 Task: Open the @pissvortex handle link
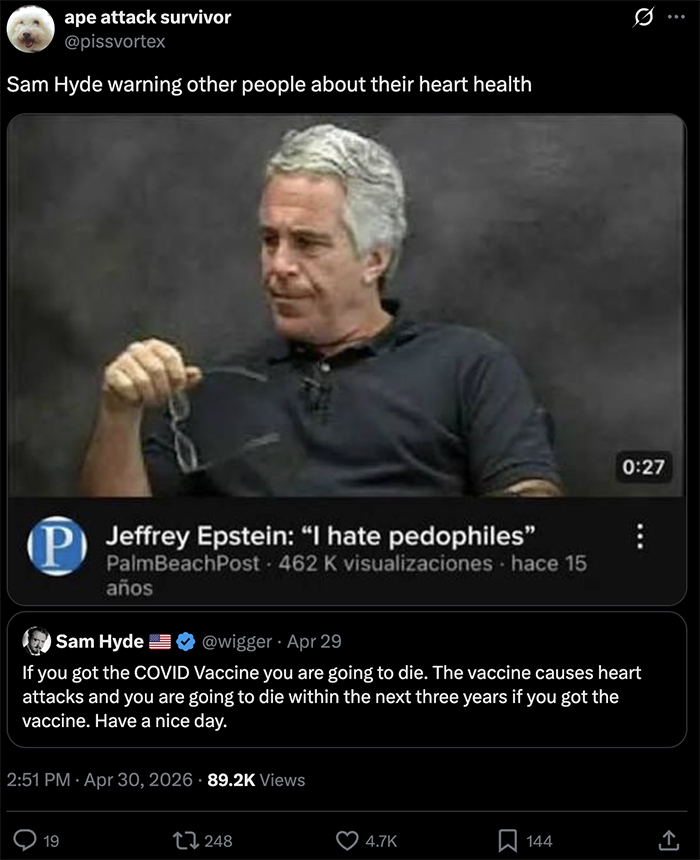(115, 42)
